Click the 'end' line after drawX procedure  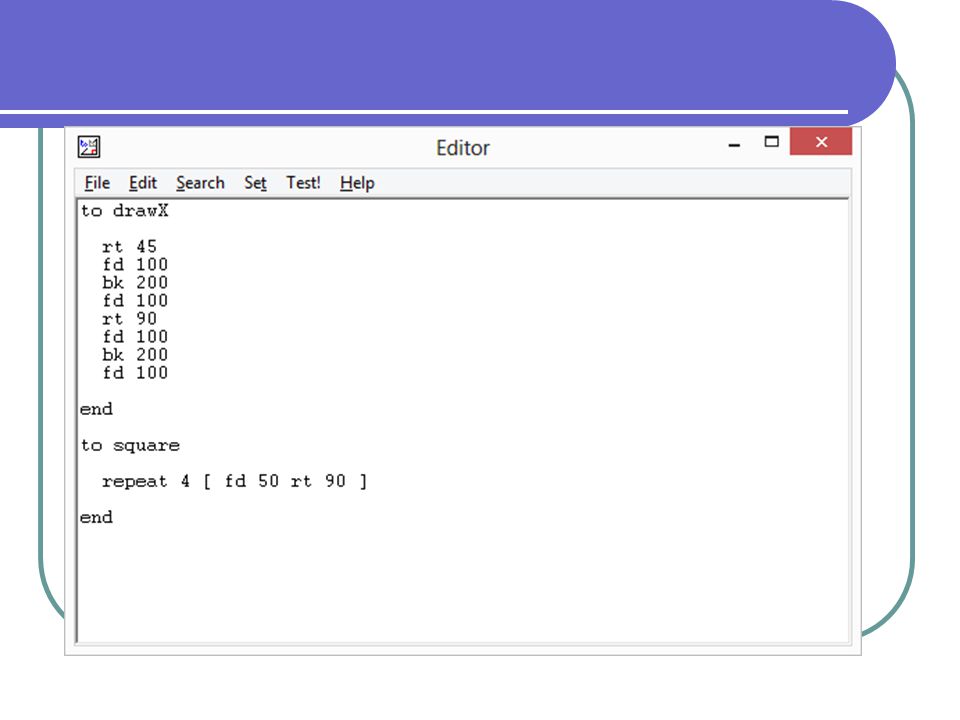(96, 409)
